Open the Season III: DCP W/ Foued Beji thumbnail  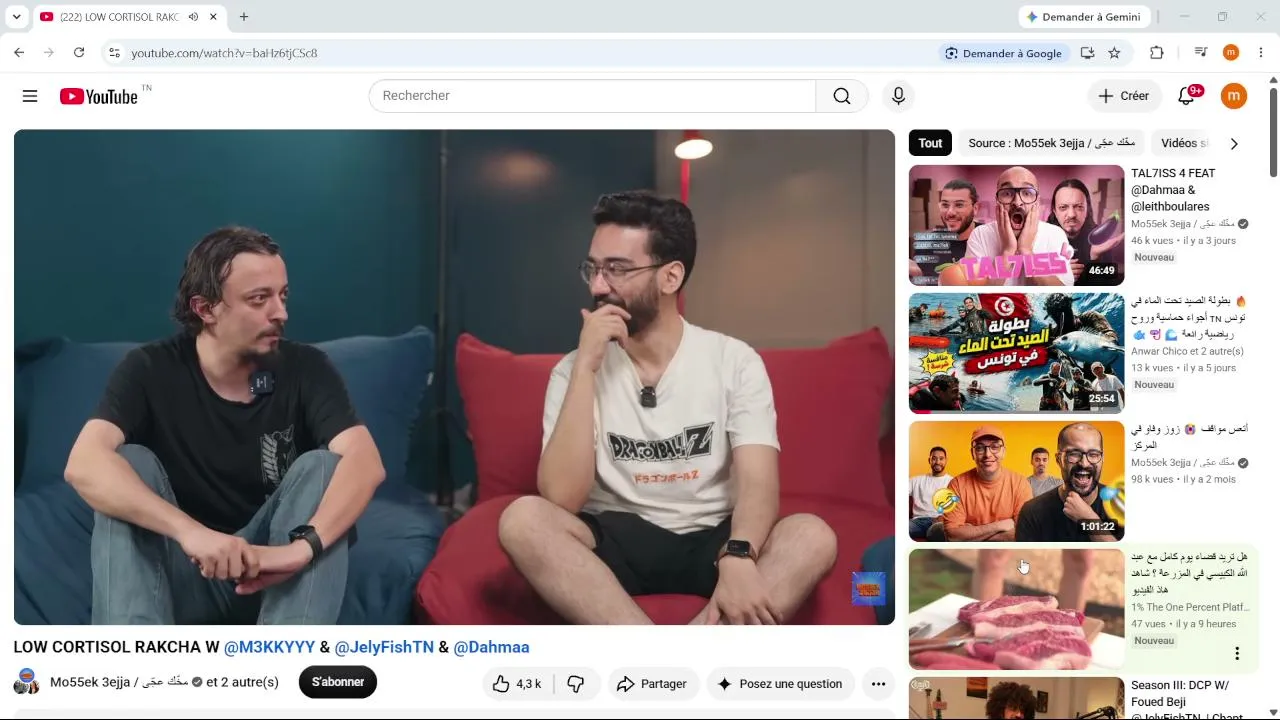(x=1016, y=698)
